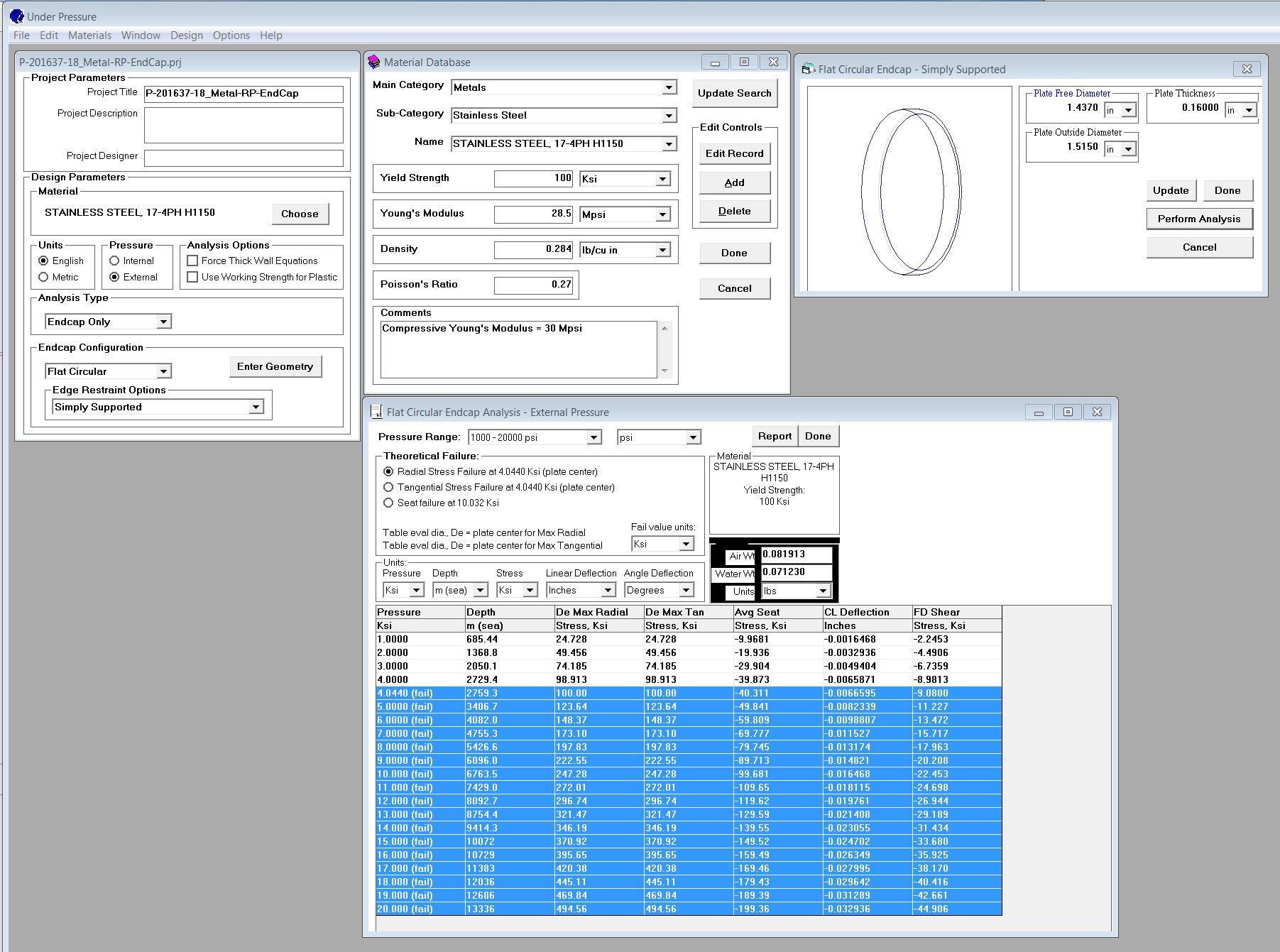This screenshot has width=1280, height=952.
Task: Click up arrow on Comments scrollbar
Action: pyautogui.click(x=664, y=328)
